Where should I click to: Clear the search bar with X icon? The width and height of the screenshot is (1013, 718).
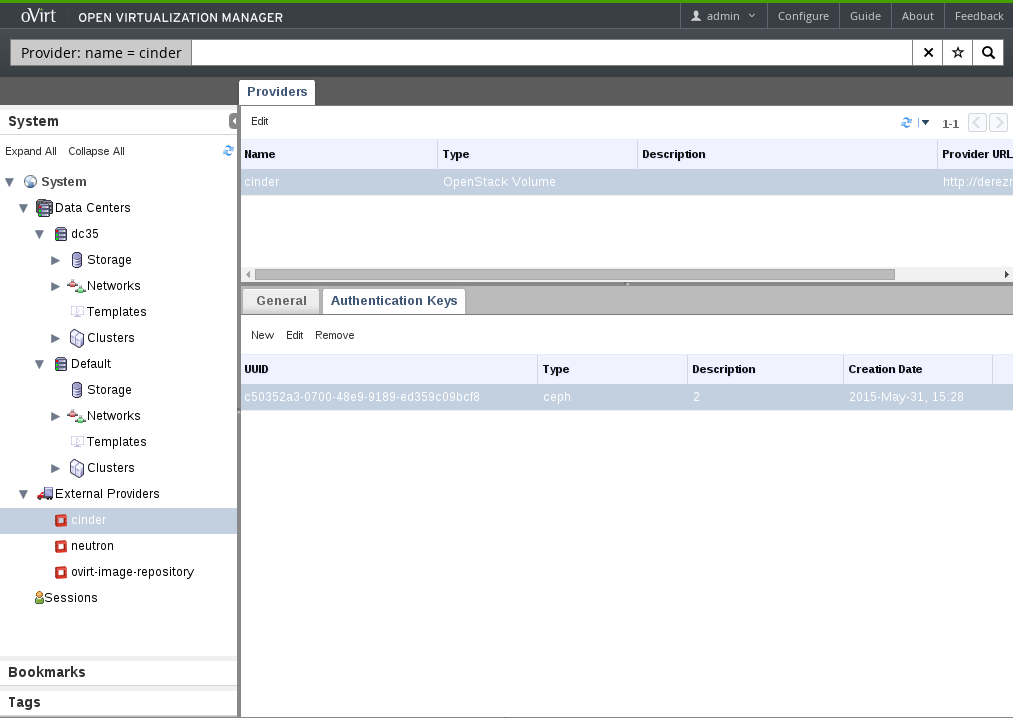click(928, 53)
